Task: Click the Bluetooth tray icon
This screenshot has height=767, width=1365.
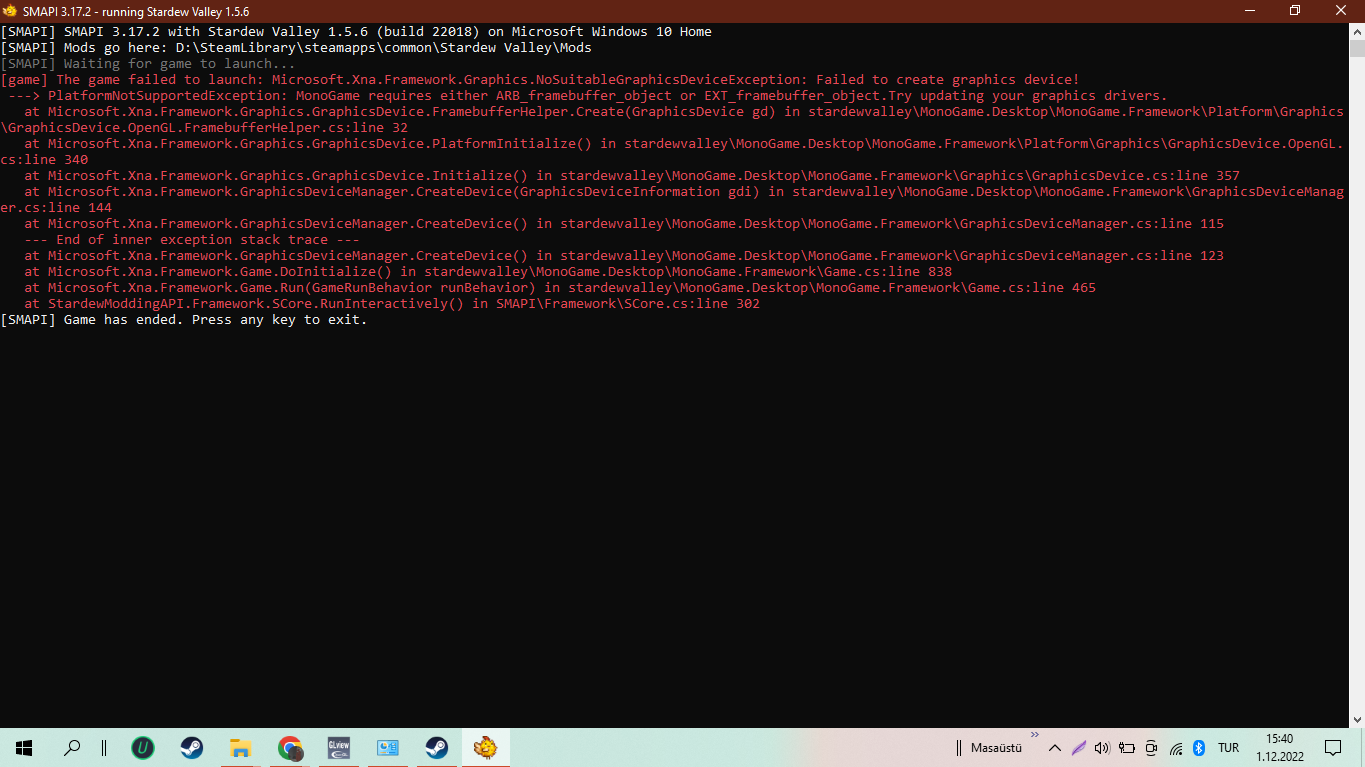Action: point(1199,748)
